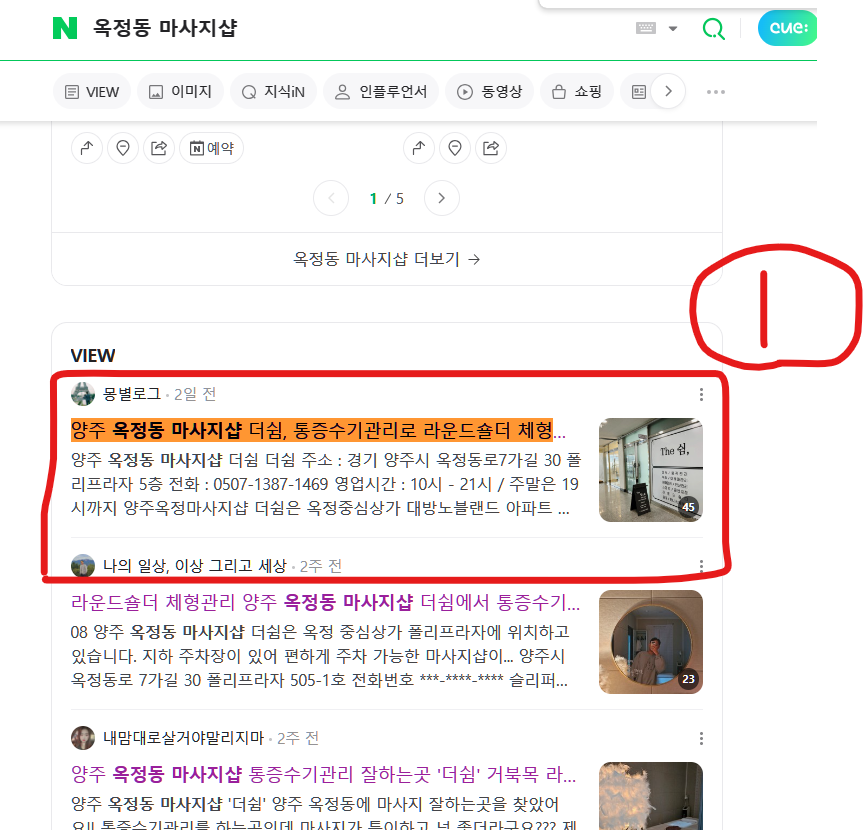Click the green Naver N logo
The height and width of the screenshot is (830, 864).
[x=65, y=28]
